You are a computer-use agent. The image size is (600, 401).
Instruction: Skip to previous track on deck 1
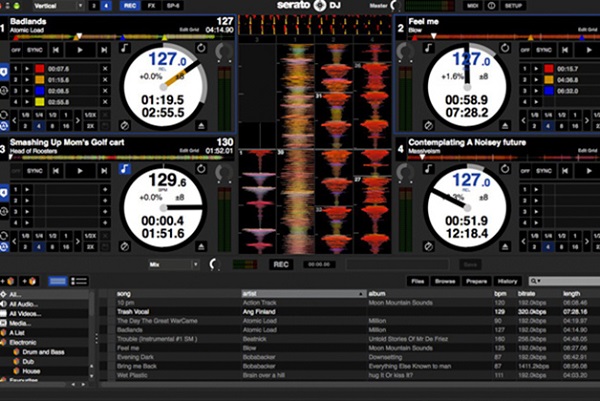tap(56, 50)
